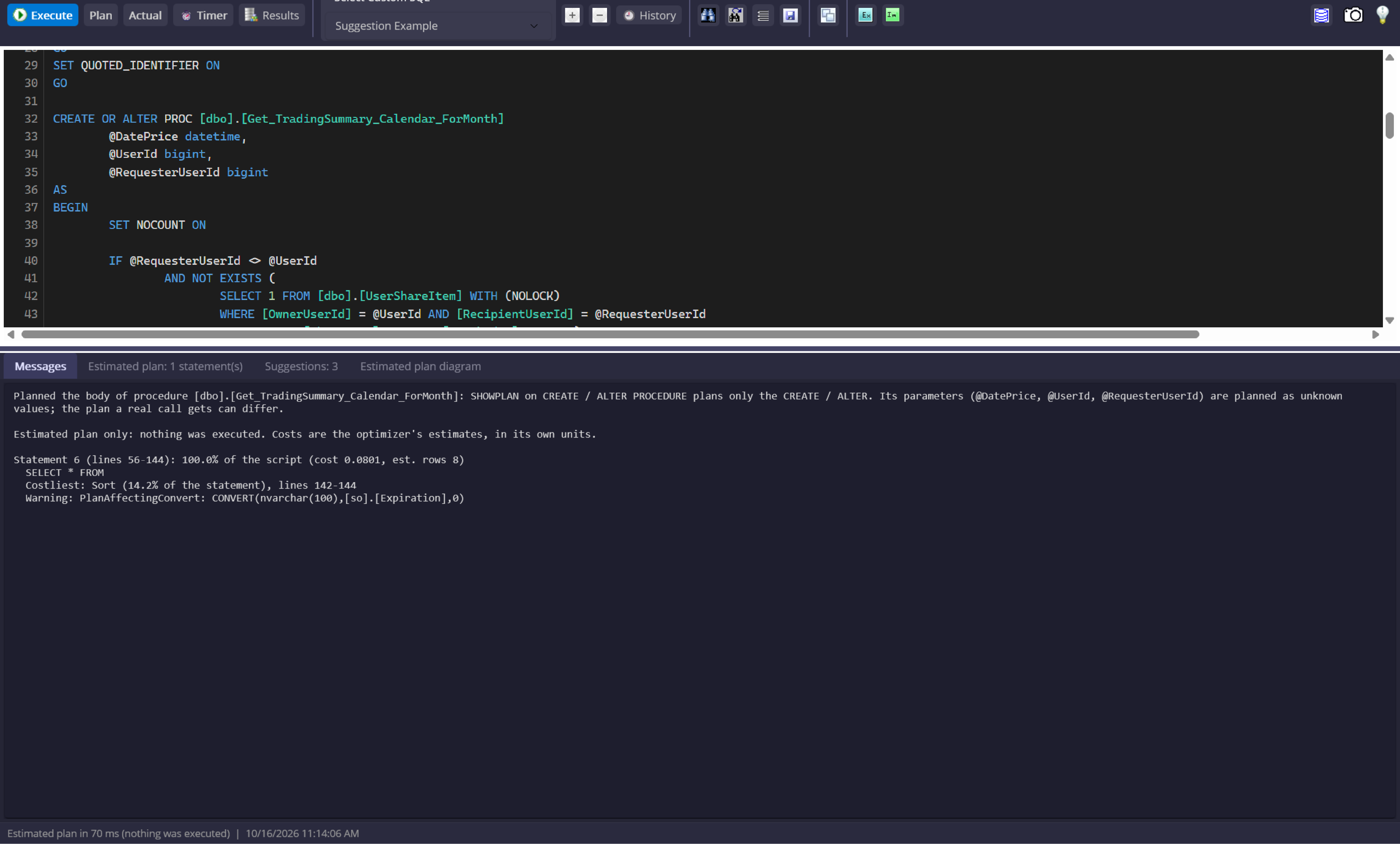Toggle the Timer button
The width and height of the screenshot is (1400, 844).
tap(203, 15)
